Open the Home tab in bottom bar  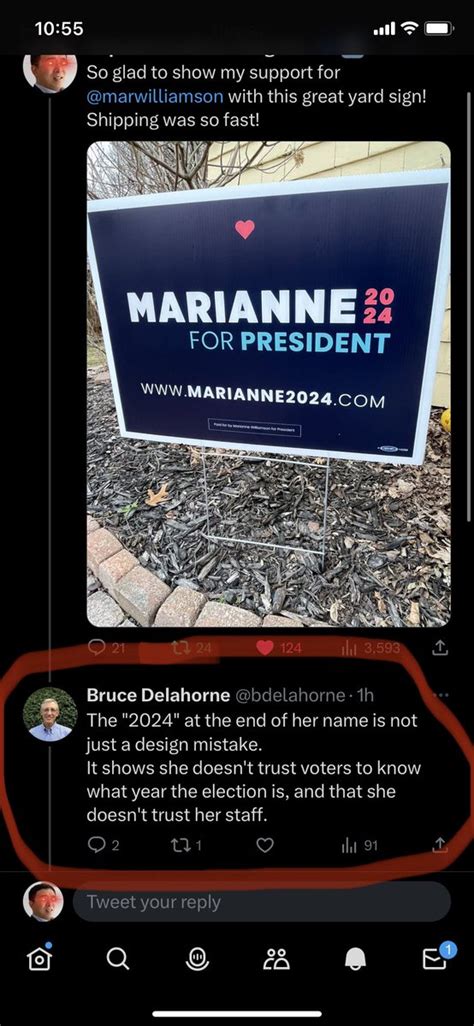point(39,957)
